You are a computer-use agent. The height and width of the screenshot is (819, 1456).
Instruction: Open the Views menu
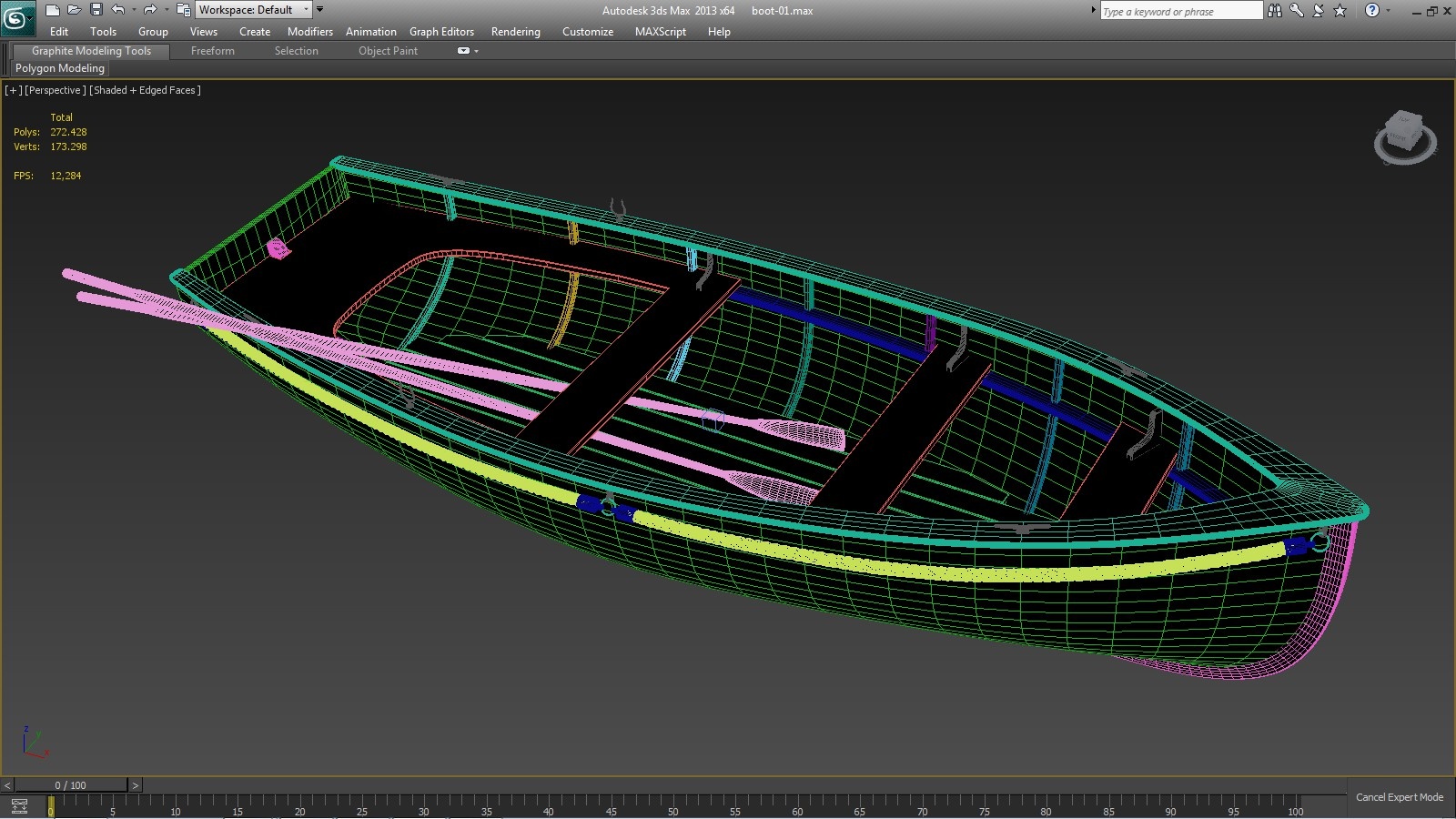(204, 32)
